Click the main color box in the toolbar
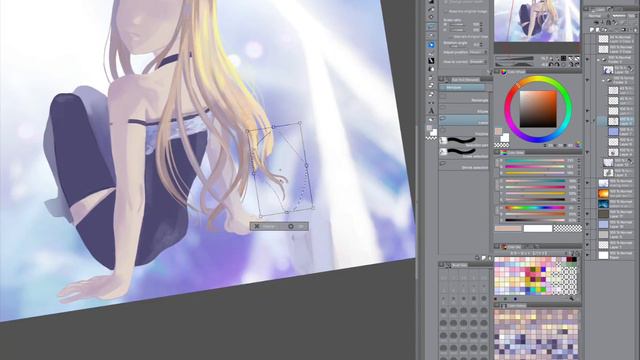The width and height of the screenshot is (640, 360). pos(429,128)
